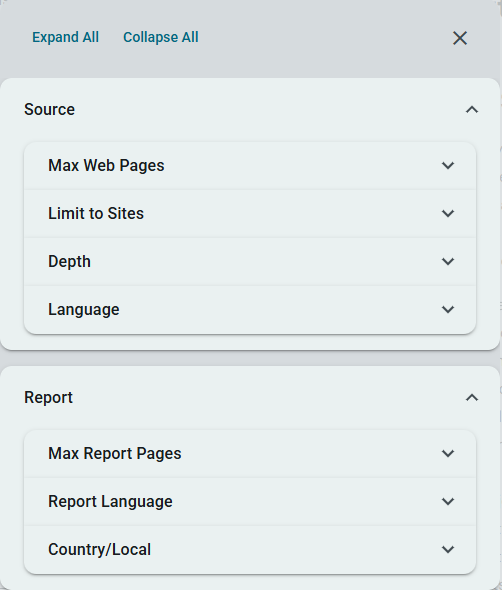Expand the Max Report Pages chevron arrow

click(448, 453)
